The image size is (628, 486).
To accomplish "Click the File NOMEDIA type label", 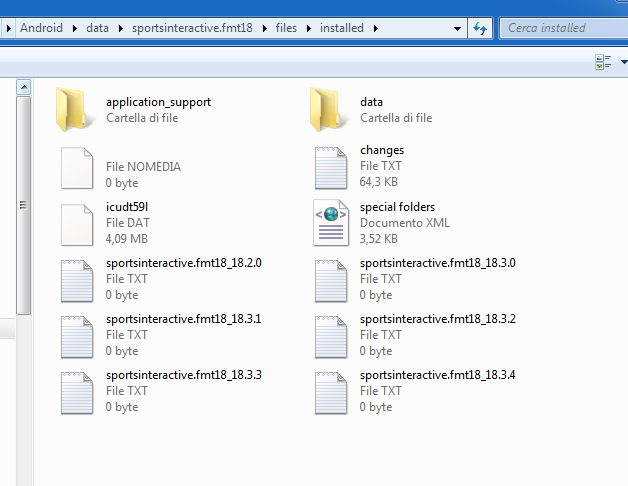I will (x=143, y=167).
